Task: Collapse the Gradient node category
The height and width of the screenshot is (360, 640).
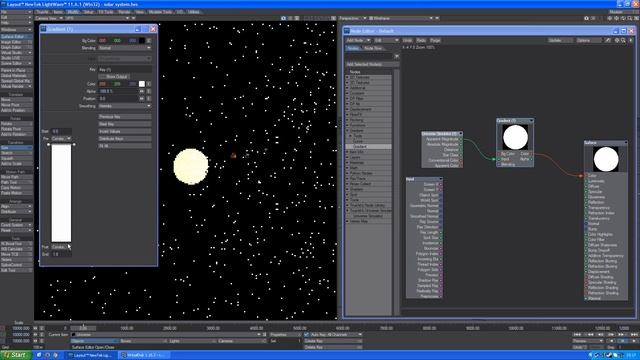Action: pos(348,131)
